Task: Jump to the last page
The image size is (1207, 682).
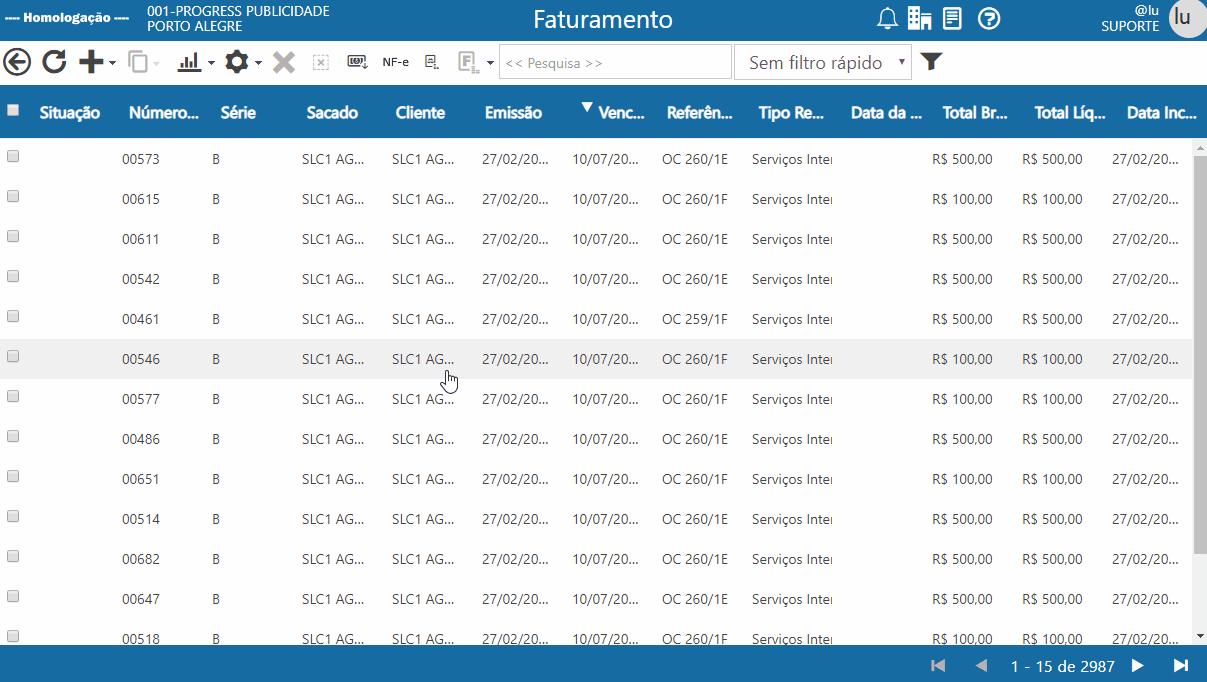Action: coord(1181,666)
